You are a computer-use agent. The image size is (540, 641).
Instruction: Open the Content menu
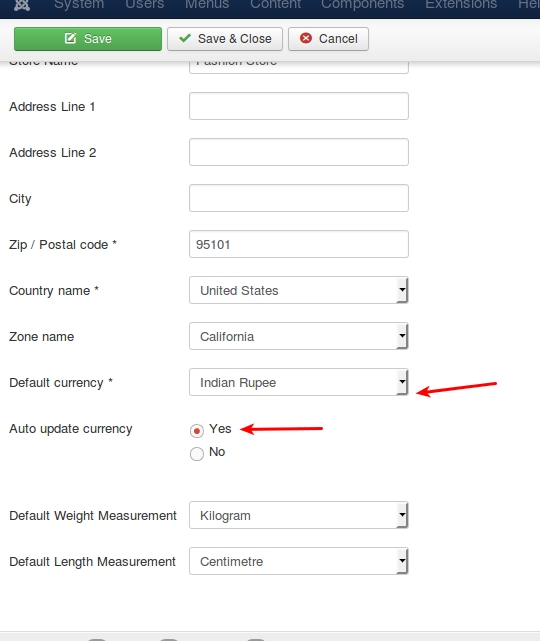pyautogui.click(x=276, y=5)
